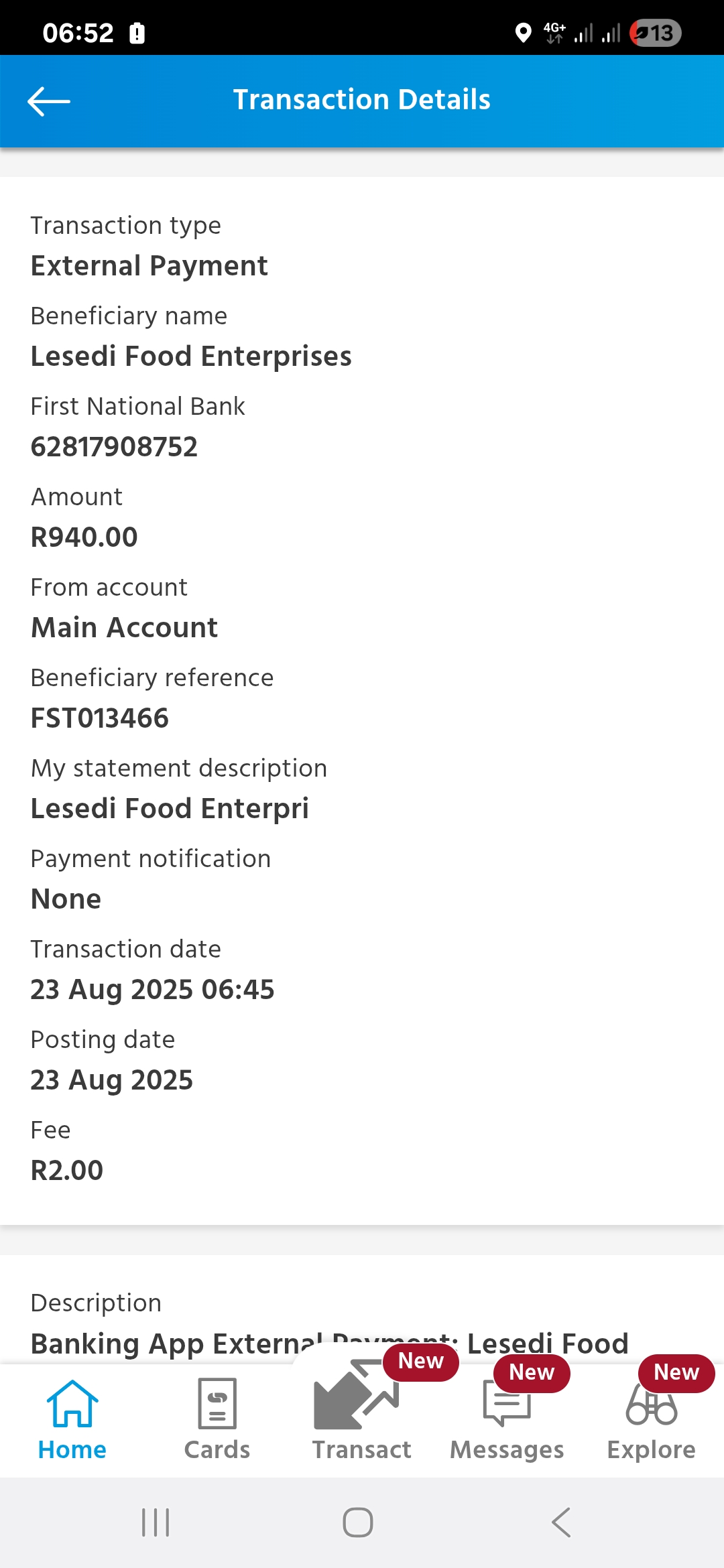Tap the R940.00 amount value

84,537
